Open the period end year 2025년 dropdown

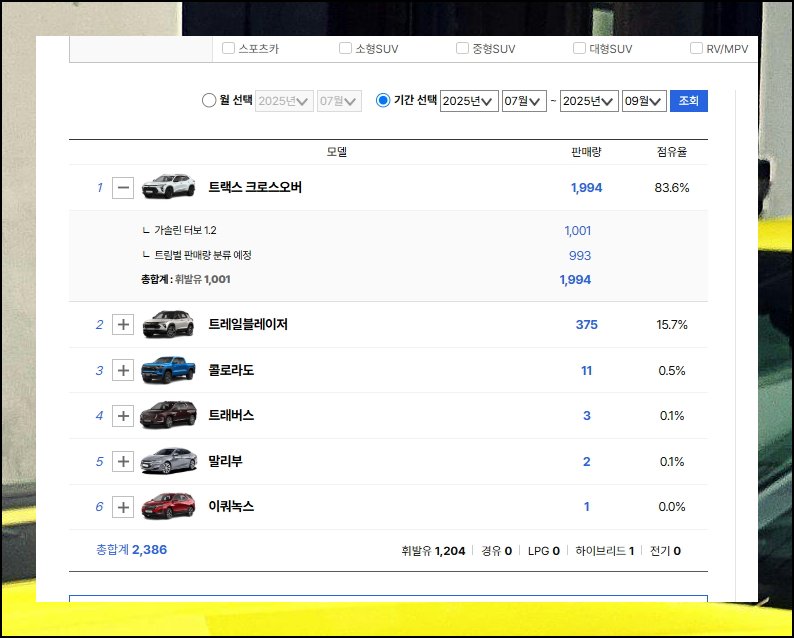[589, 101]
